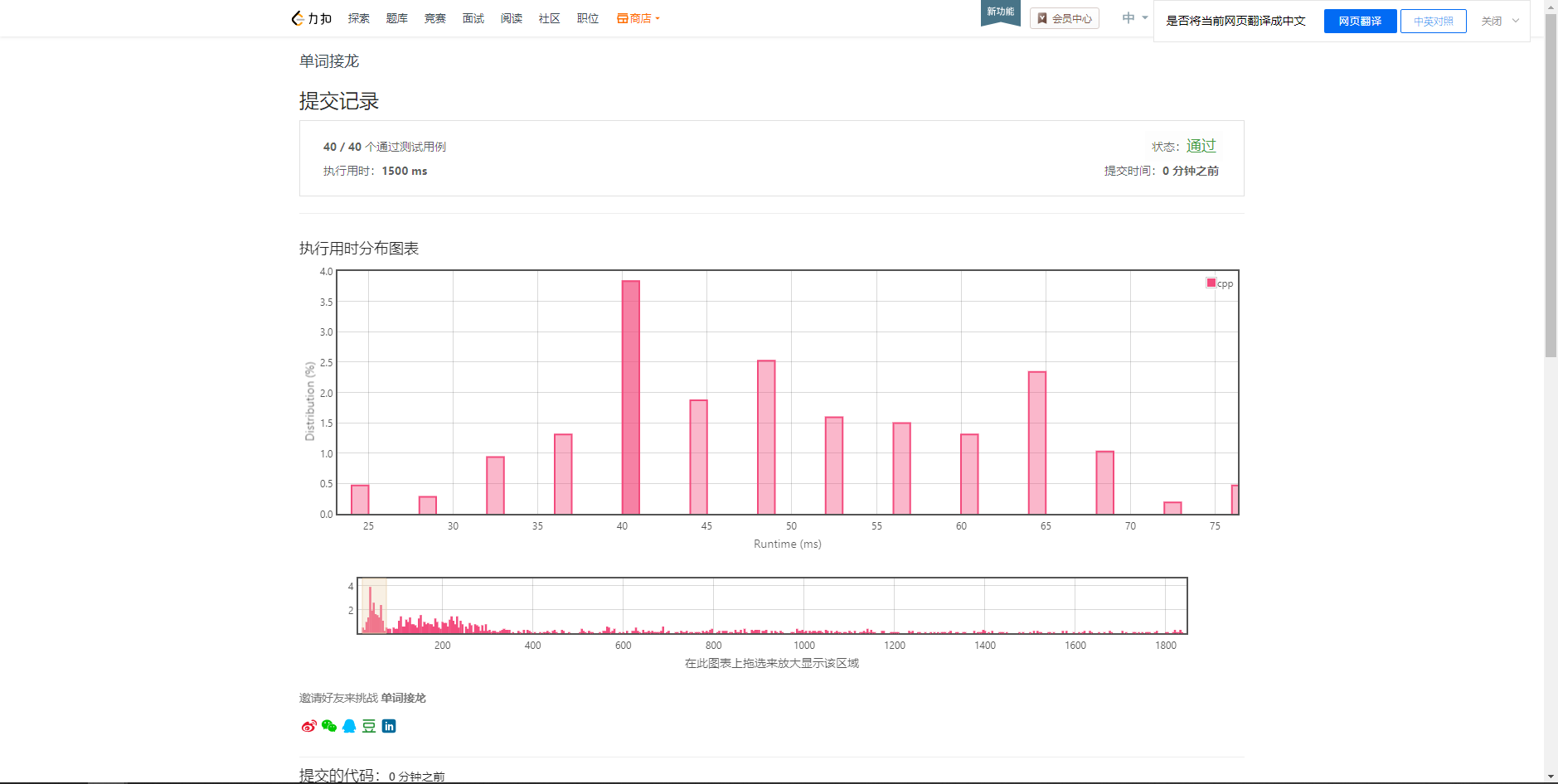The width and height of the screenshot is (1558, 784).
Task: Toggle the cpp legend swatch
Action: point(1211,283)
